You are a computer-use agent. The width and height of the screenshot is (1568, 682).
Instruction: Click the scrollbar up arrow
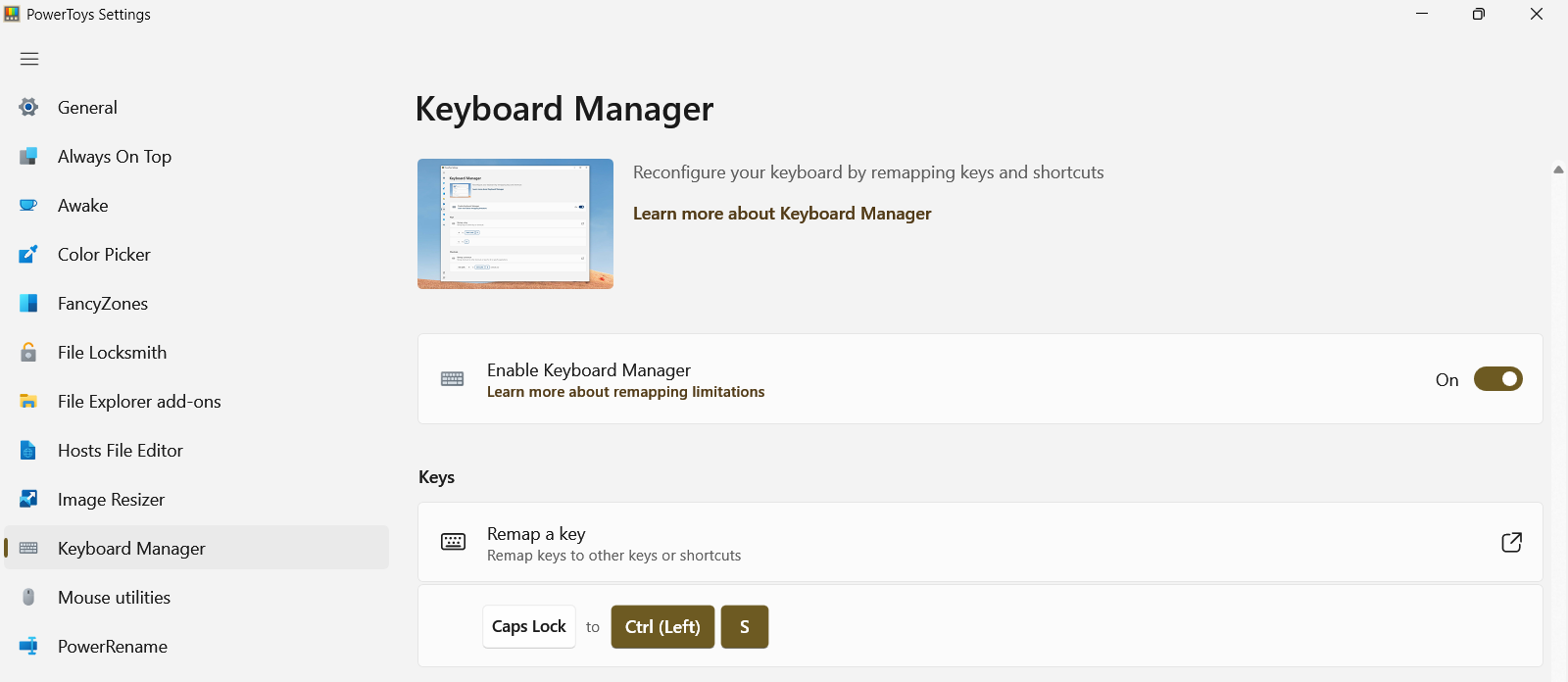pos(1558,170)
